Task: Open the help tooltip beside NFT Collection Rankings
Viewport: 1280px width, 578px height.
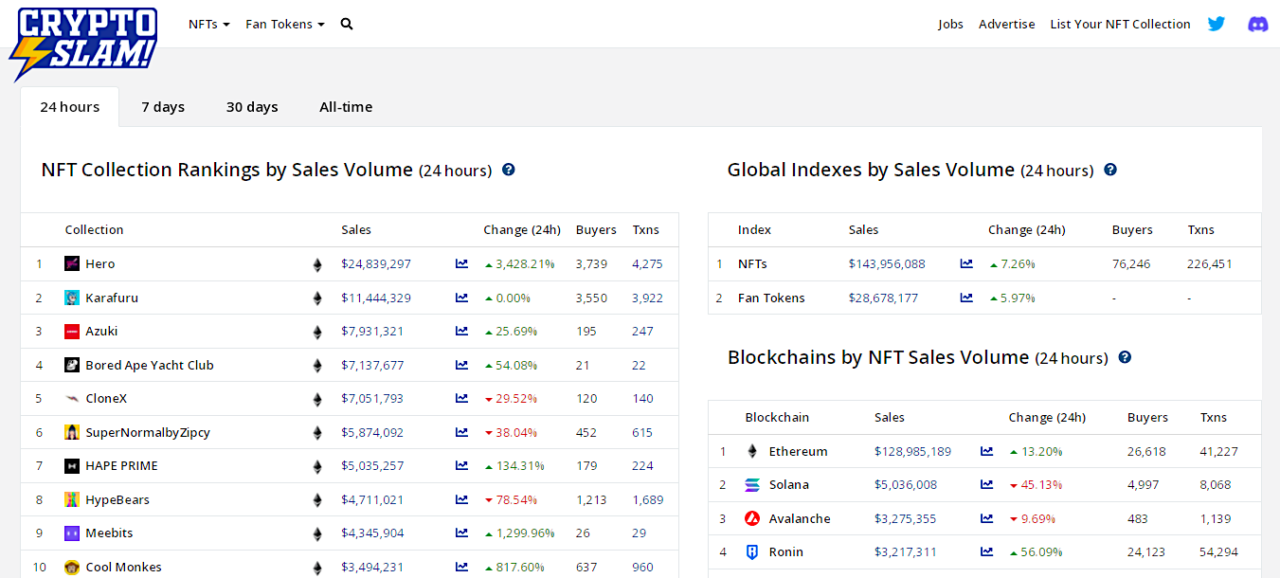Action: [x=508, y=170]
